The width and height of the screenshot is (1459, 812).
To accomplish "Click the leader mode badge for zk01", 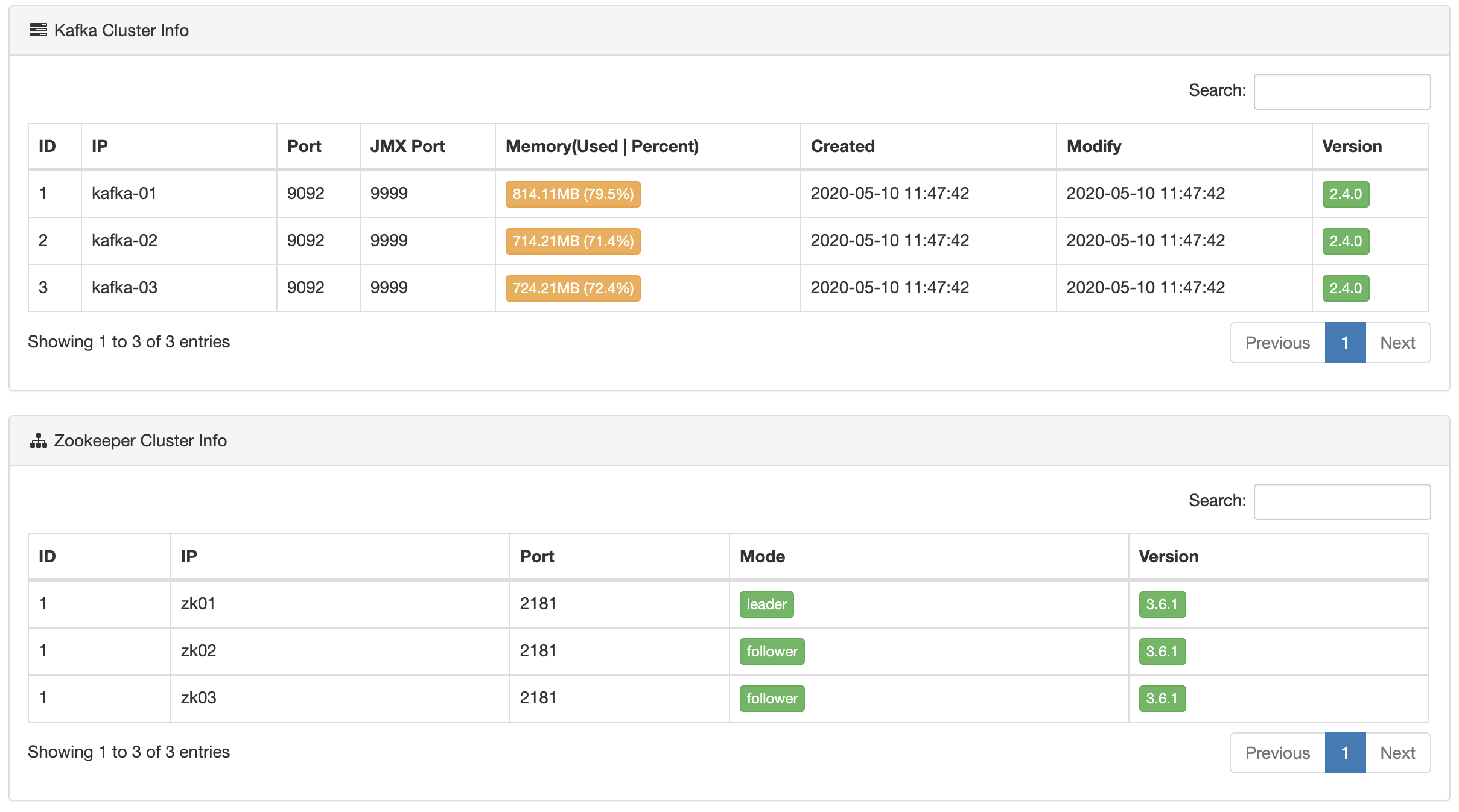I will point(766,604).
